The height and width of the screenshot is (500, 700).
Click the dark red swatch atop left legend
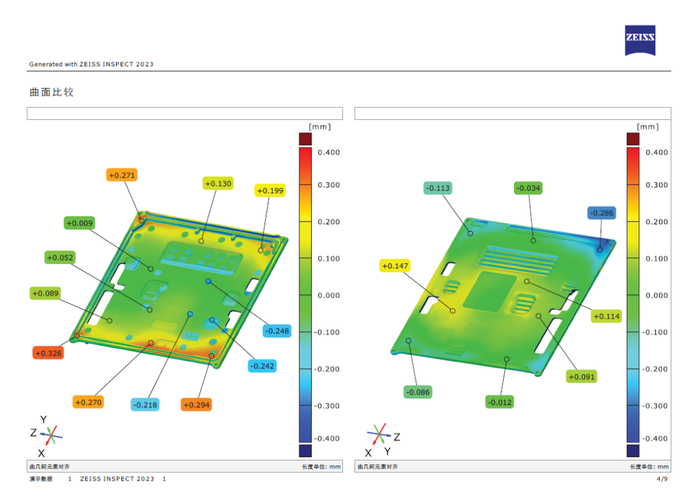pos(305,138)
